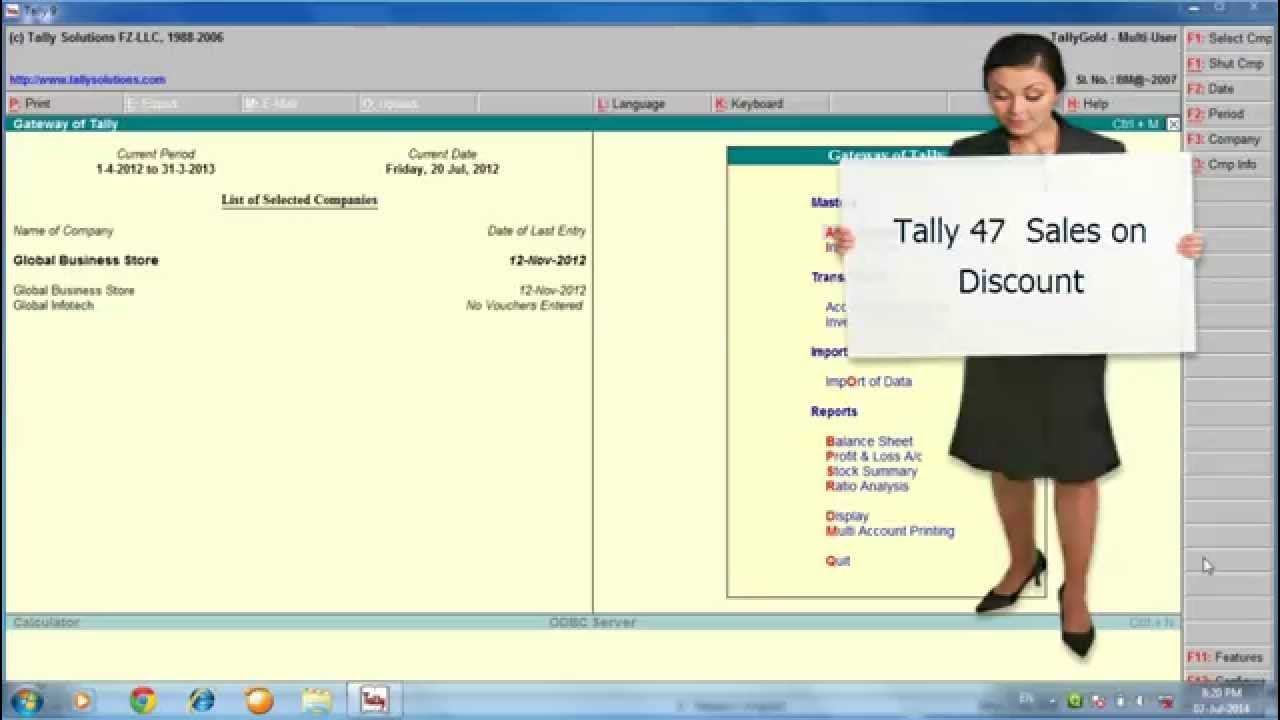Open Internet Explorer from the taskbar

201,700
